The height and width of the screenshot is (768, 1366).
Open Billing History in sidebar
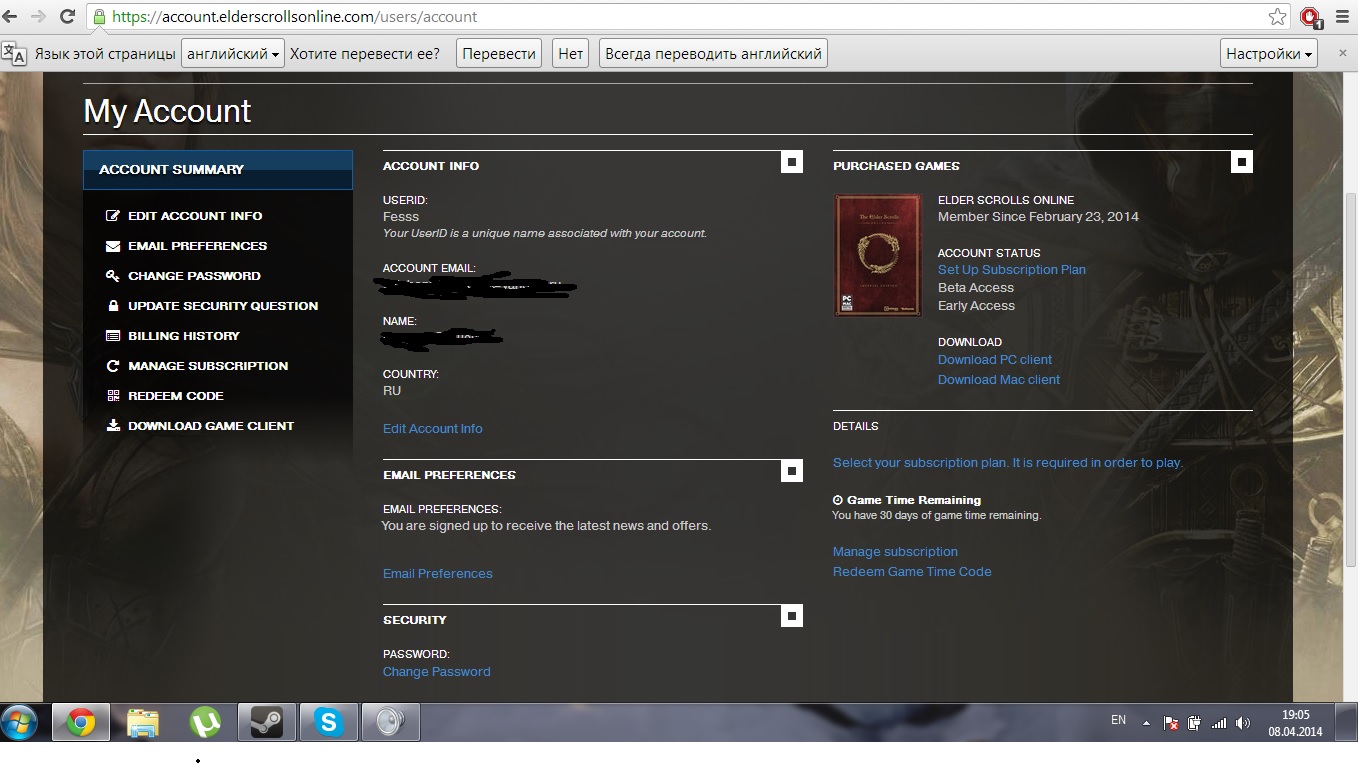[184, 336]
